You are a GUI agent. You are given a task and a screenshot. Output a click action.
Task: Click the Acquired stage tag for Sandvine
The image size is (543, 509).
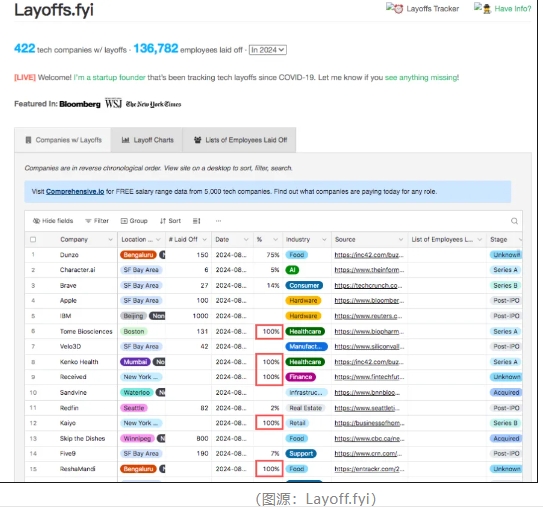[x=506, y=393]
